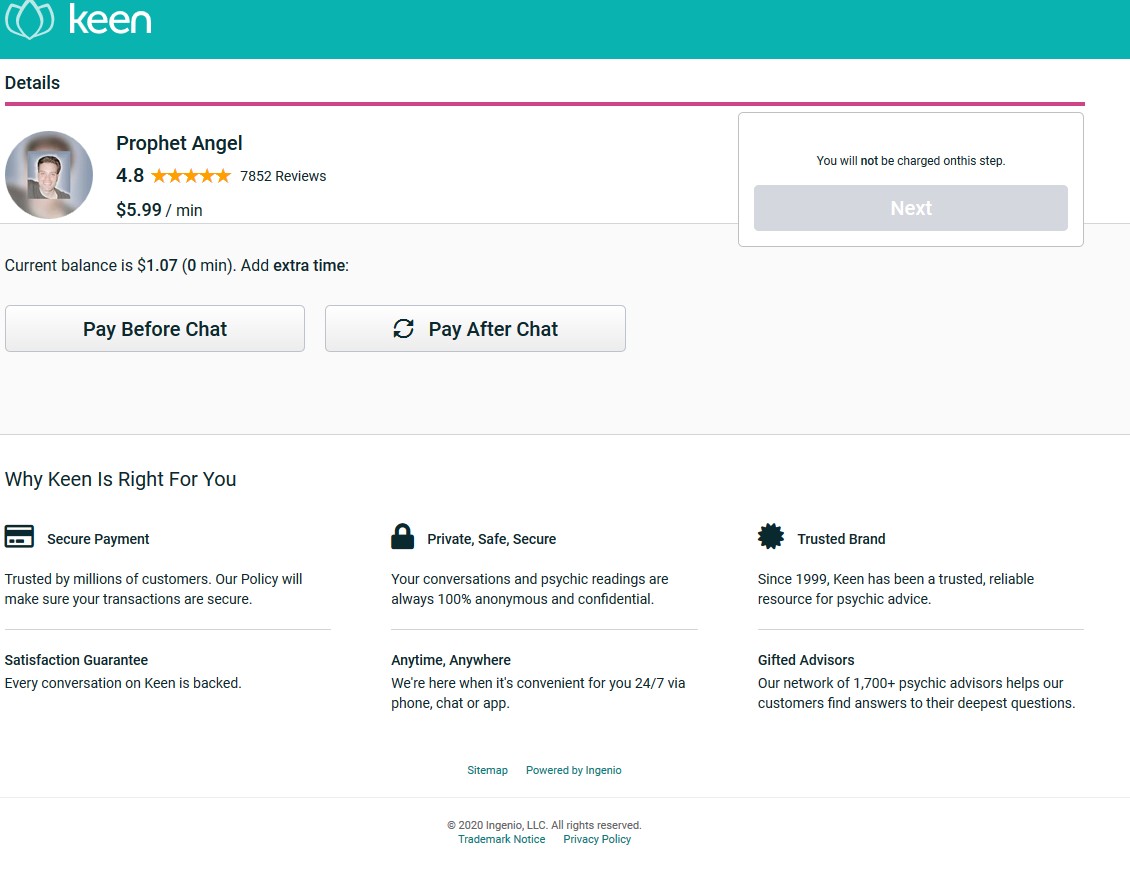Click the Anytime, Anywhere heading
The height and width of the screenshot is (872, 1130).
pos(451,660)
